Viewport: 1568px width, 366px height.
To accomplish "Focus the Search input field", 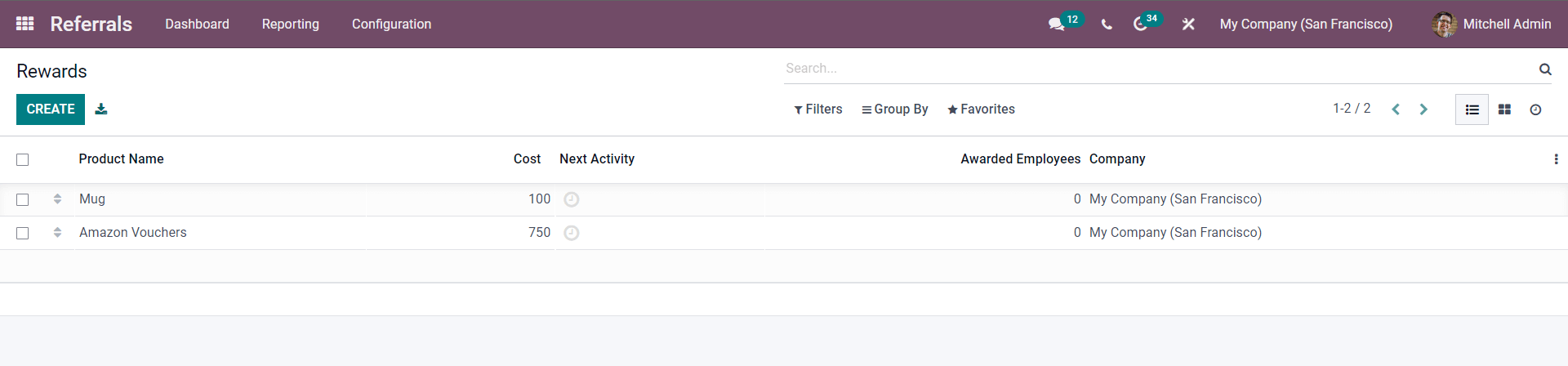I will click(1160, 69).
